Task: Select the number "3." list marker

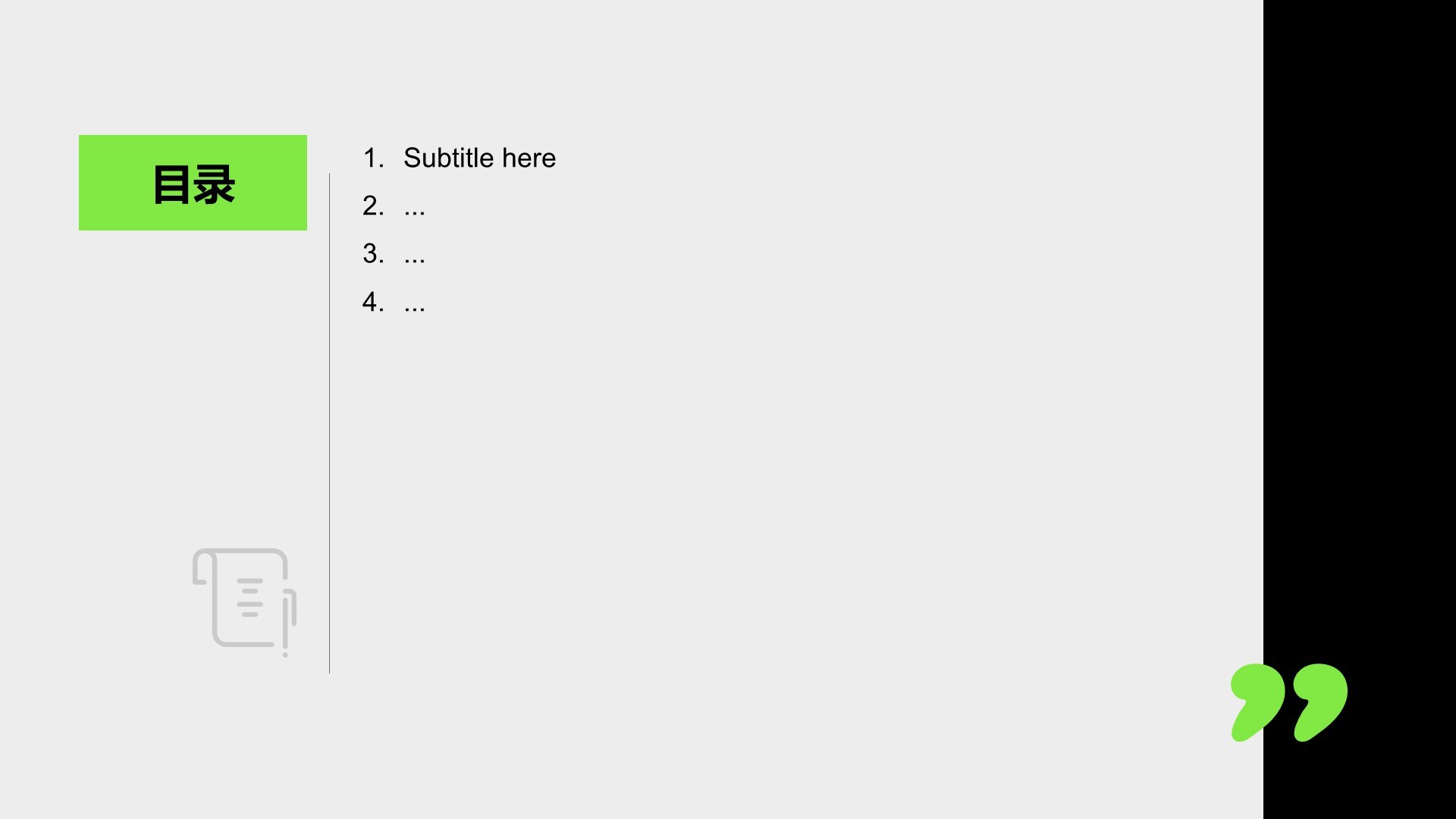Action: [x=373, y=253]
